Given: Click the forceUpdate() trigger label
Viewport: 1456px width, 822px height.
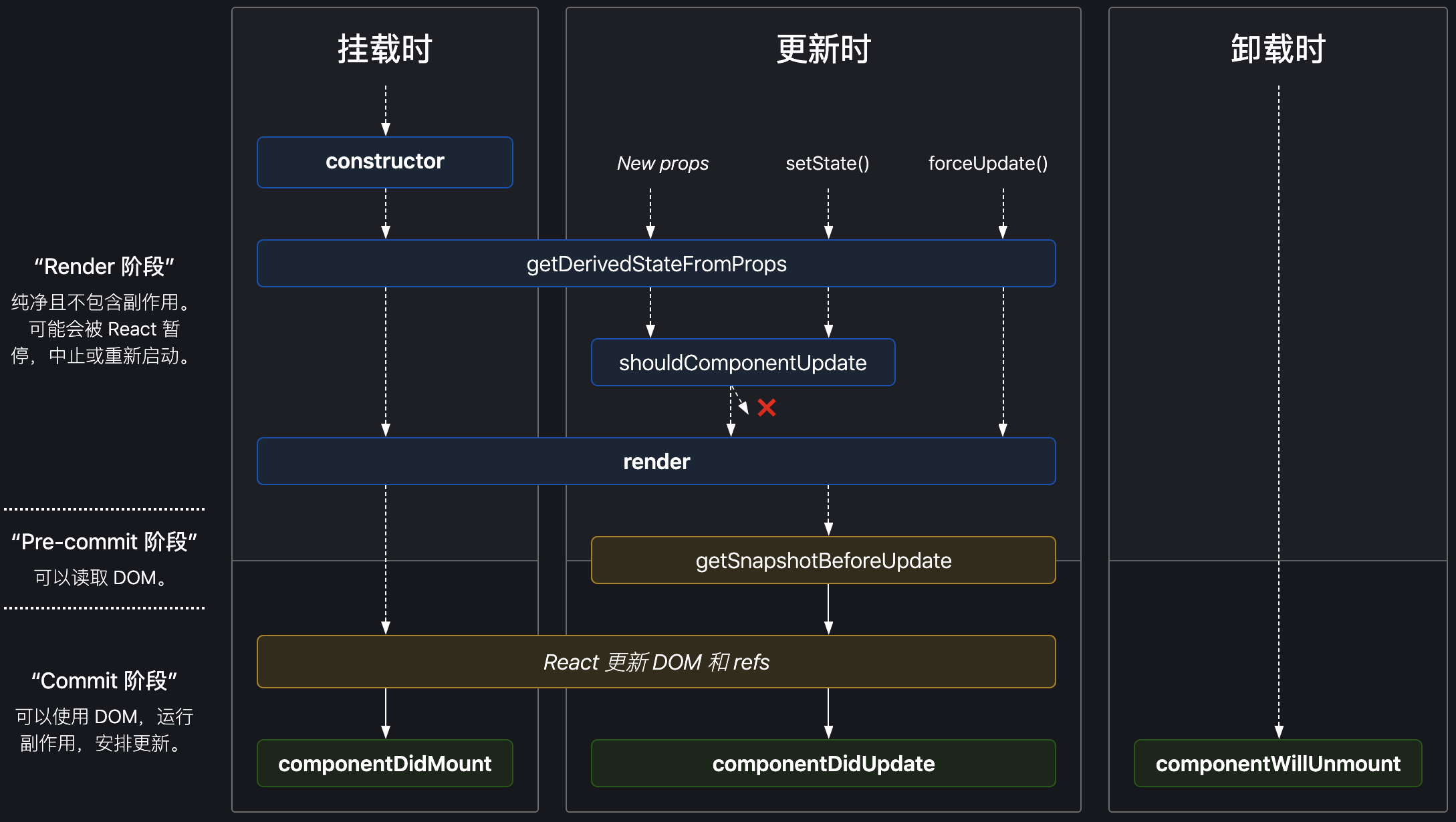Looking at the screenshot, I should (x=987, y=163).
